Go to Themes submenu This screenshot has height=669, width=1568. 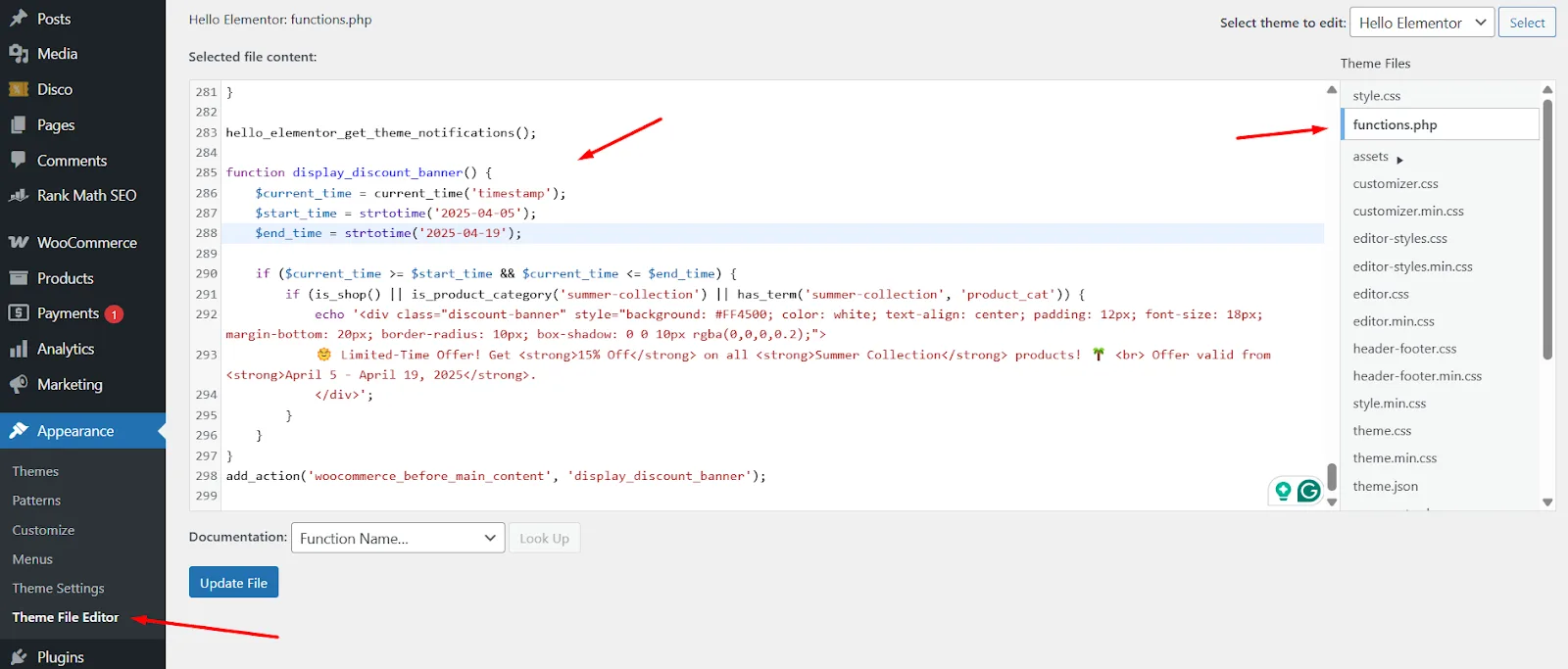(35, 471)
